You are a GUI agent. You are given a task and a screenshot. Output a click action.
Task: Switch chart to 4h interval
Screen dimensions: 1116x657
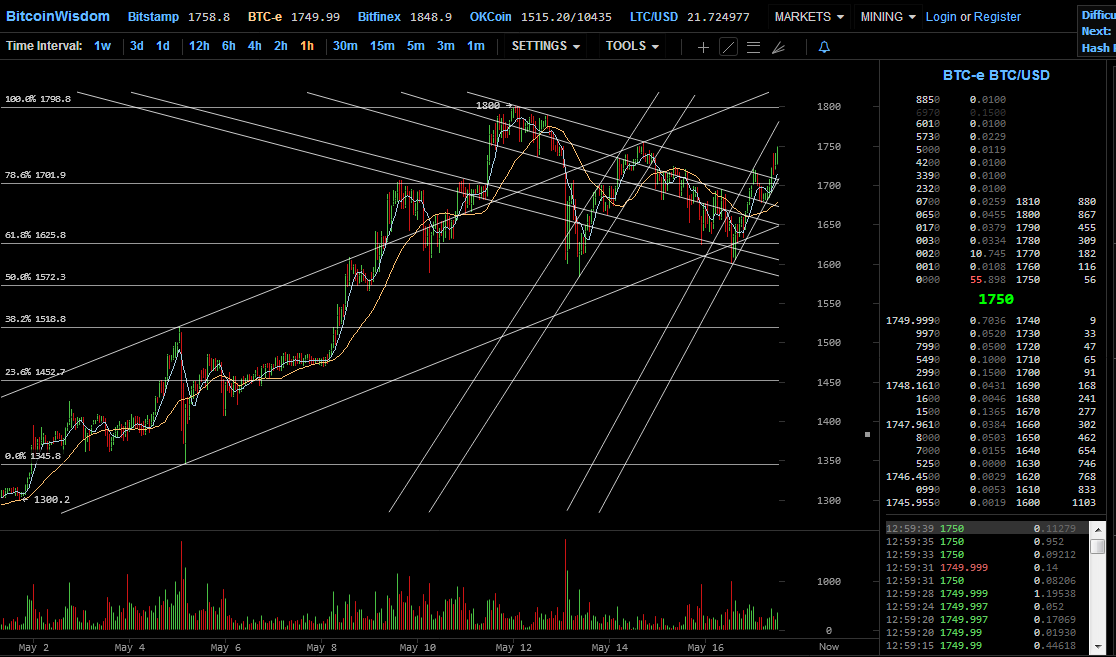pyautogui.click(x=255, y=46)
